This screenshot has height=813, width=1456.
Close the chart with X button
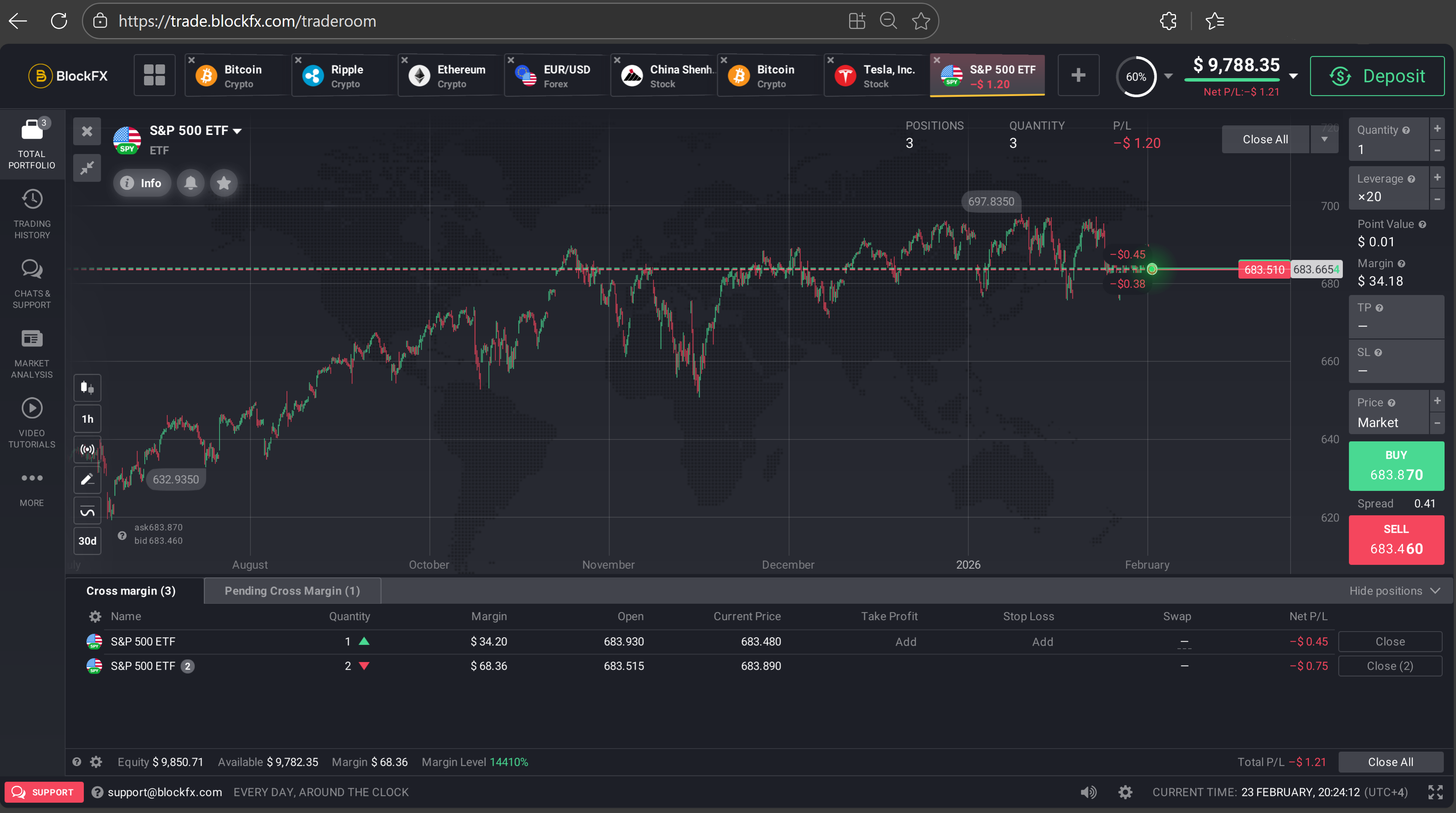pos(87,131)
